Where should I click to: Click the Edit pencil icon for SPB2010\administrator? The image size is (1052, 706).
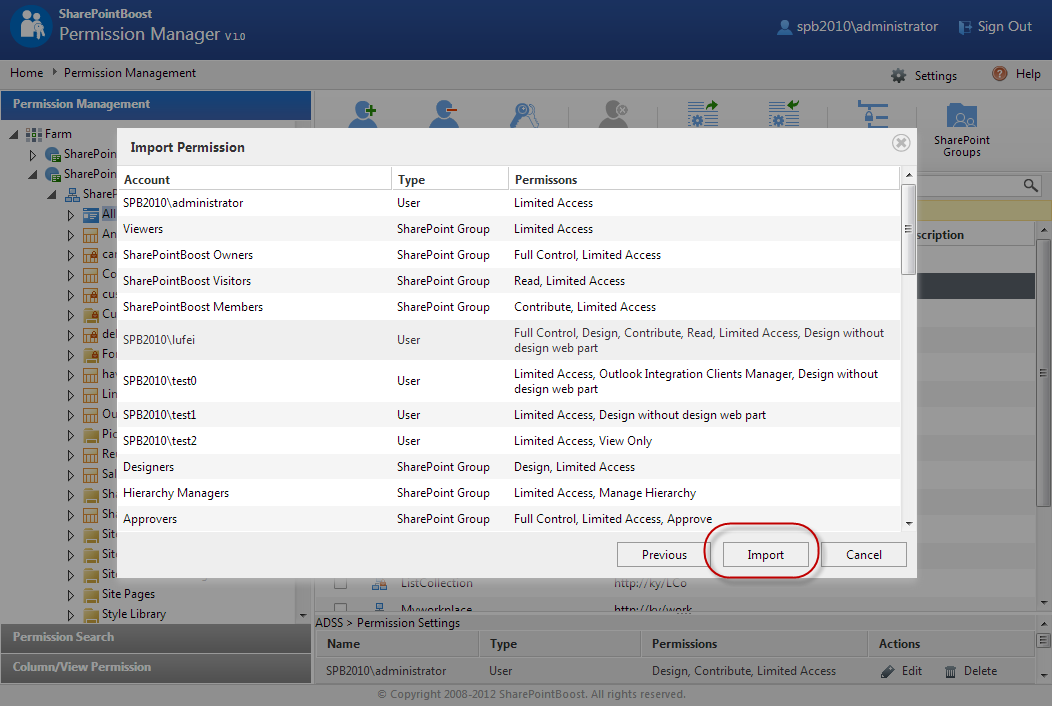click(888, 671)
